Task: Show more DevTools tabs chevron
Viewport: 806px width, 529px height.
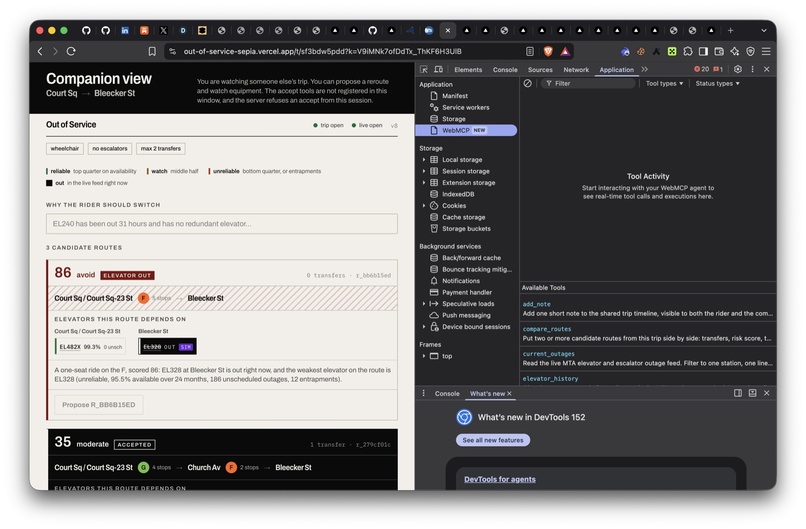Action: 645,69
